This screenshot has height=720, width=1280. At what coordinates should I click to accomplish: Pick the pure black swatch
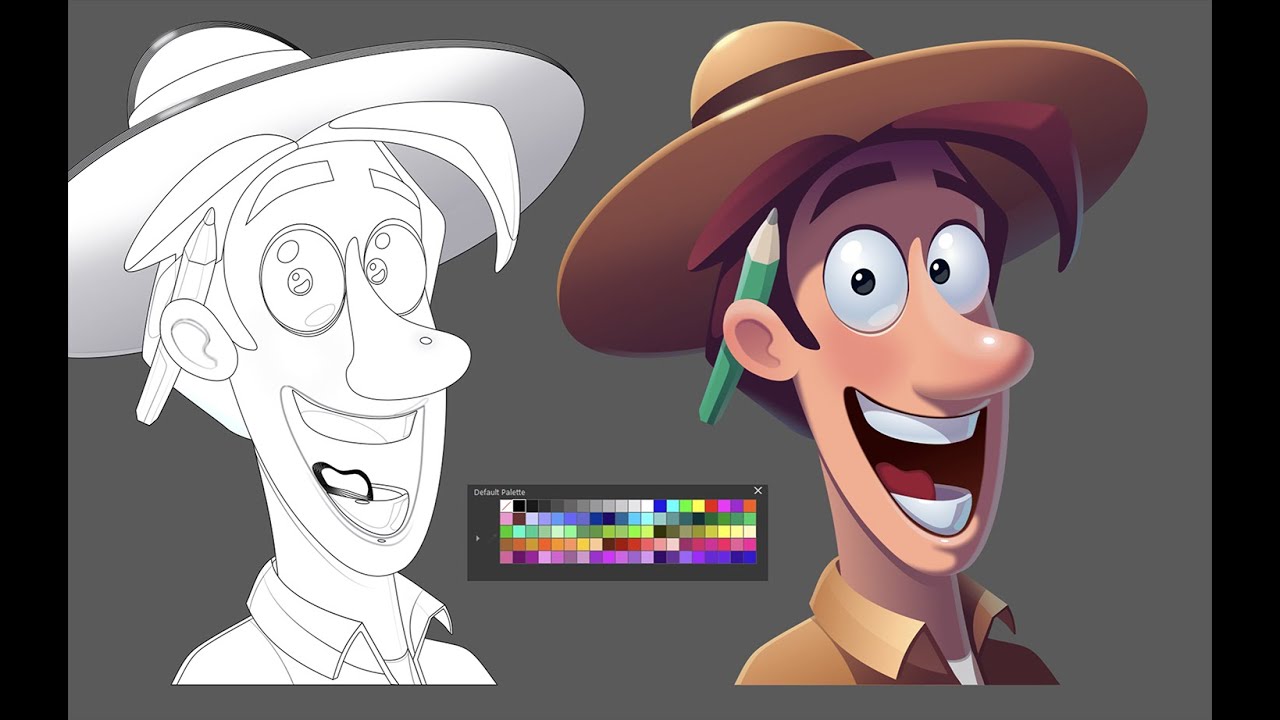tap(519, 506)
